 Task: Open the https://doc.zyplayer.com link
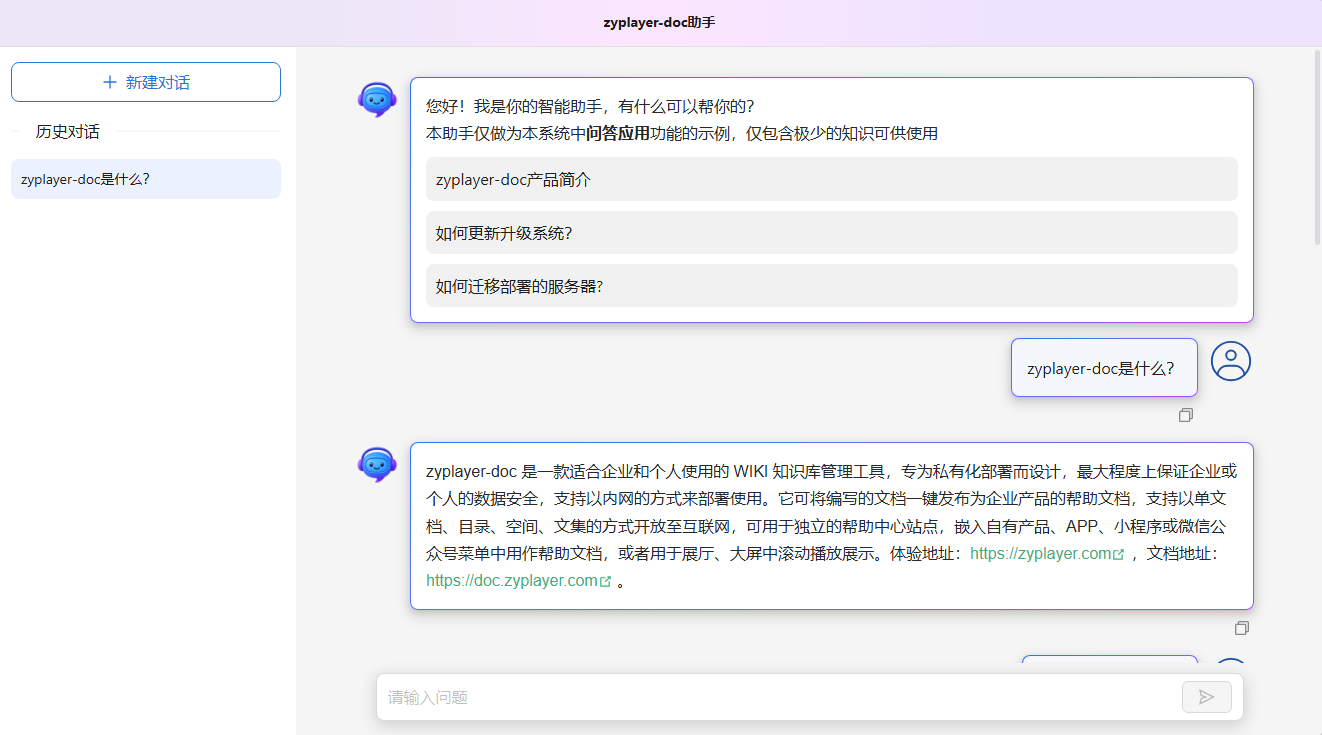(x=512, y=580)
